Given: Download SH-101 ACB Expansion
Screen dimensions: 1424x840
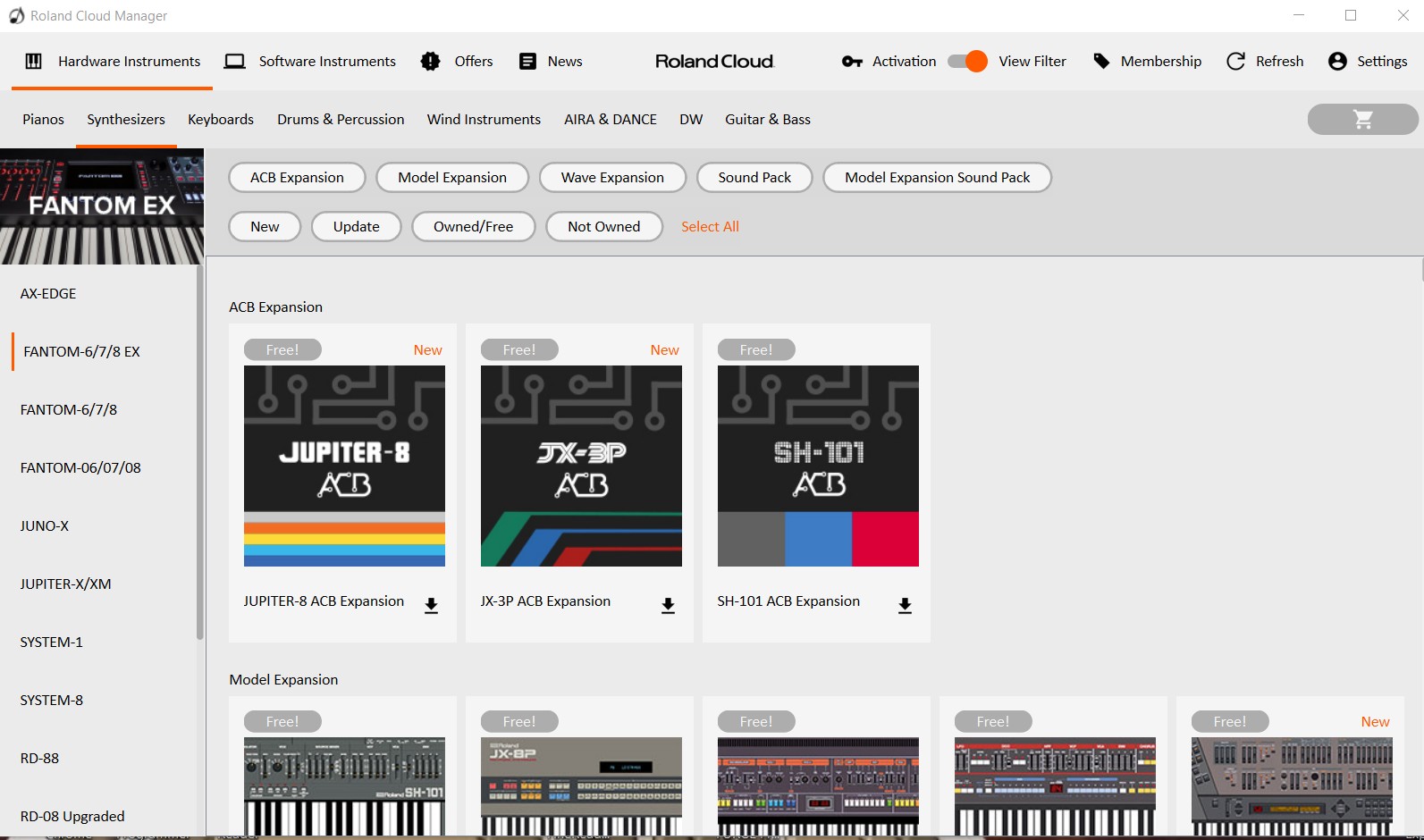Looking at the screenshot, I should (905, 606).
